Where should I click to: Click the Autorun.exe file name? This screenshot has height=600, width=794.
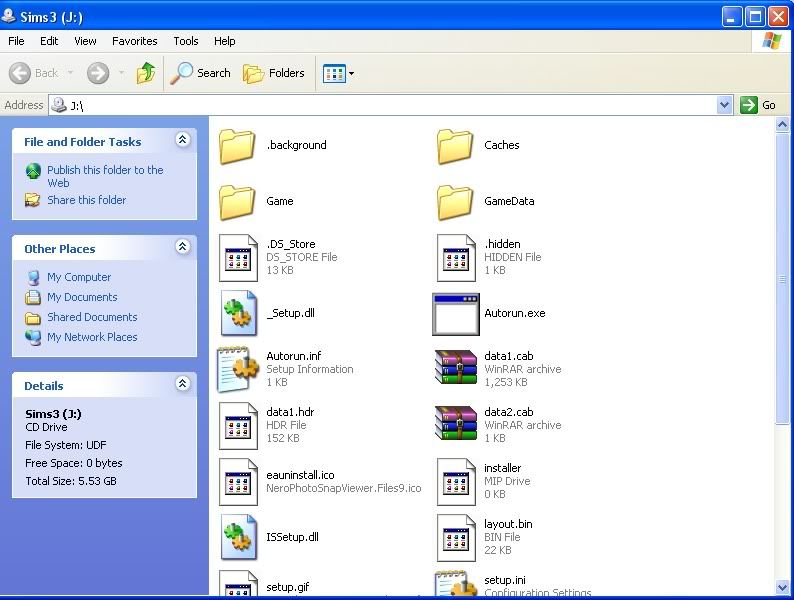[x=514, y=313]
